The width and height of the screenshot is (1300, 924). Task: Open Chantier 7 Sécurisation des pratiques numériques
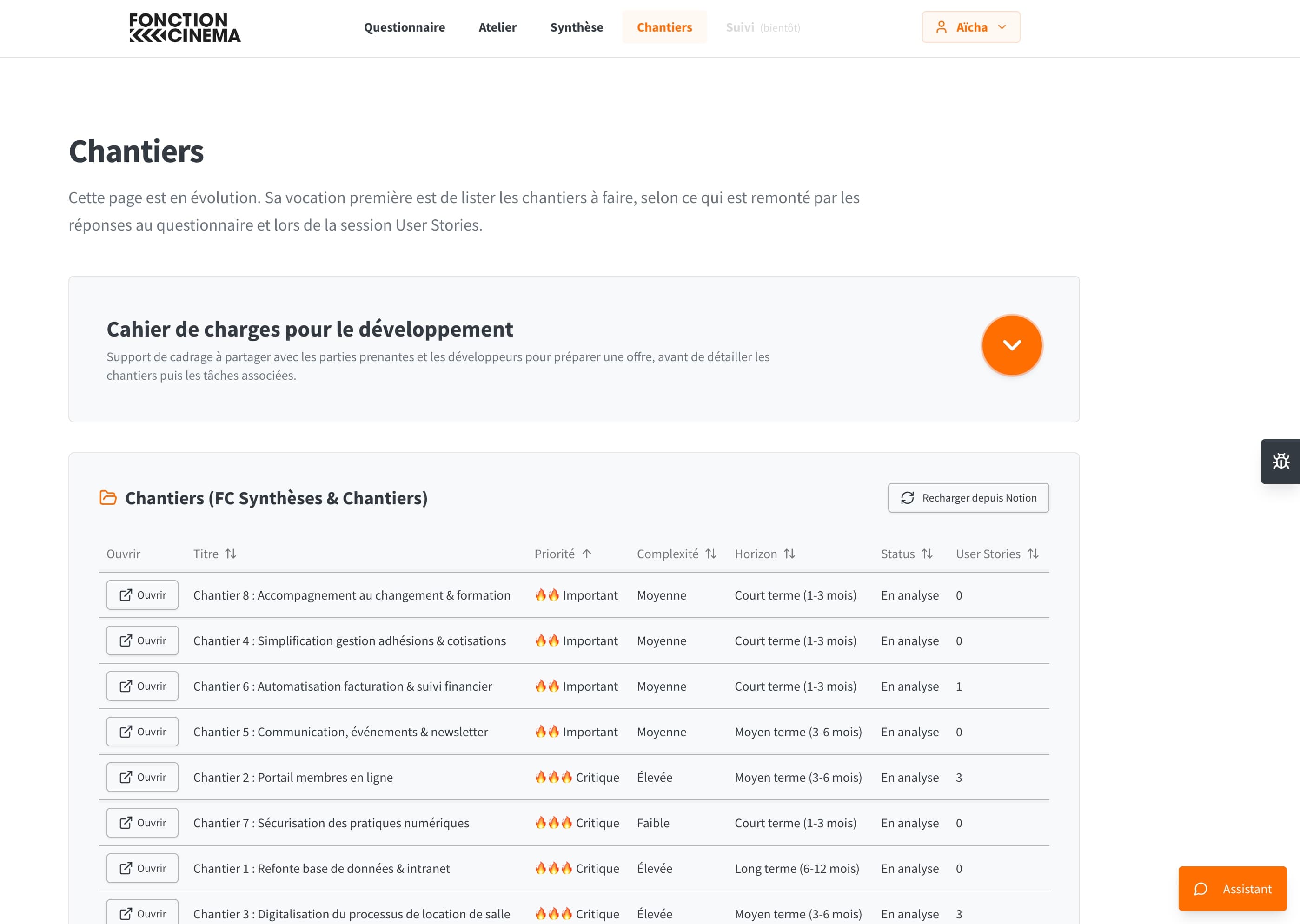coord(142,823)
